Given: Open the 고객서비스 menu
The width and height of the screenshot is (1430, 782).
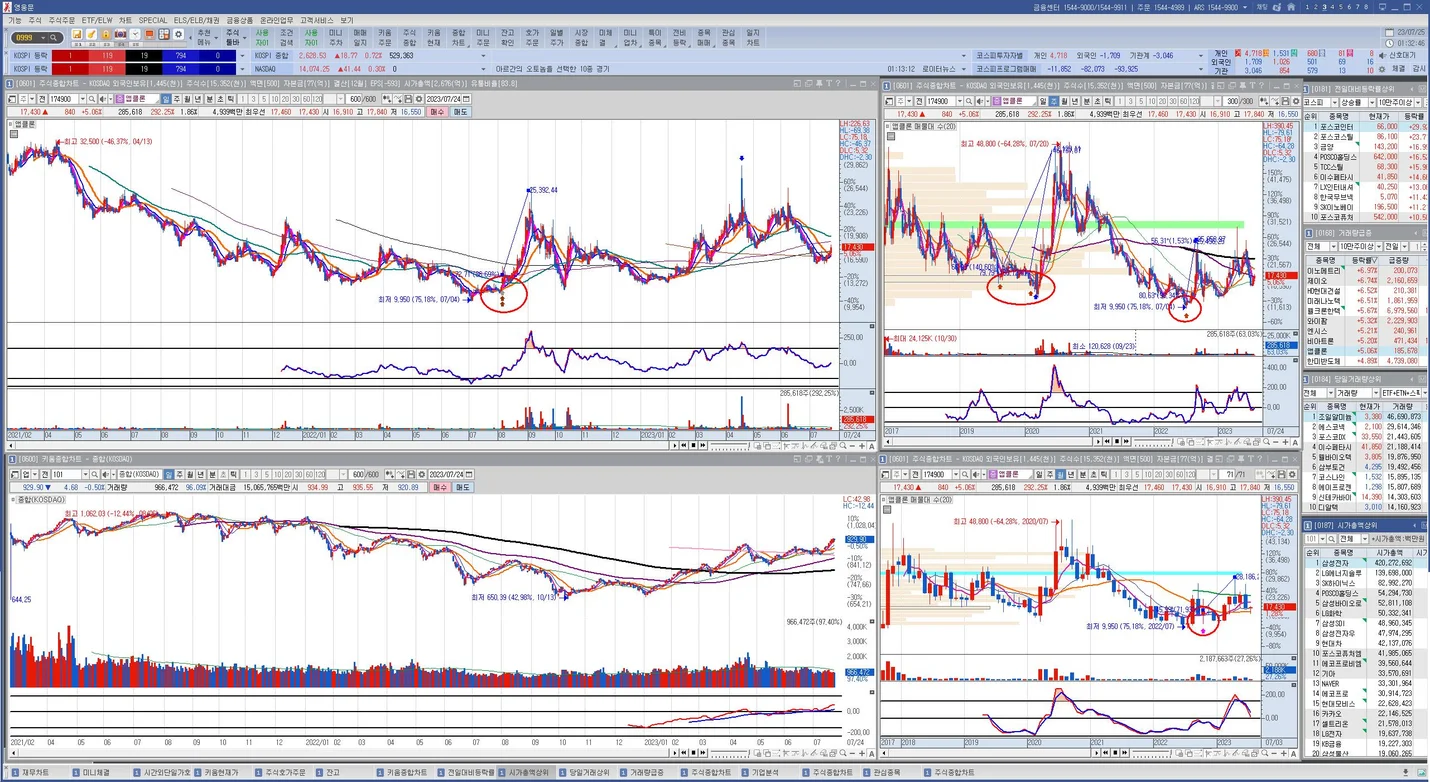Looking at the screenshot, I should 316,20.
